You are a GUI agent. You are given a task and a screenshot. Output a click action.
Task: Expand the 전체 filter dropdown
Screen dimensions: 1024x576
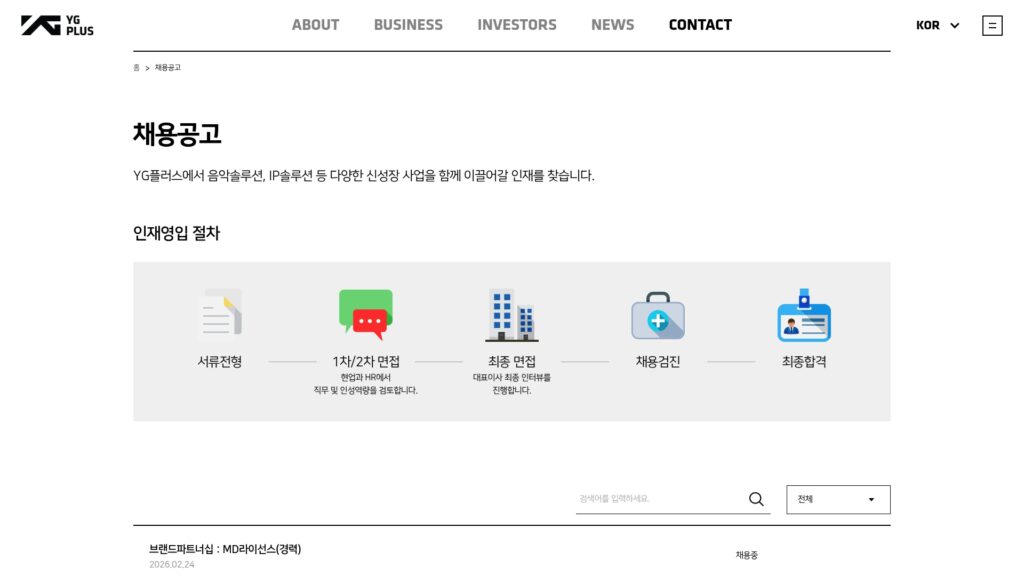point(838,499)
